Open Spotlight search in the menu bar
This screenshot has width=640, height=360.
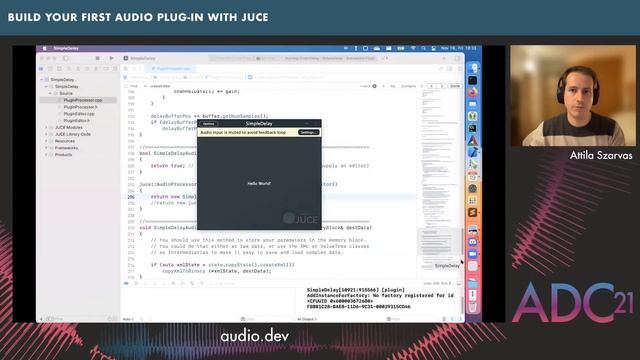tap(423, 48)
